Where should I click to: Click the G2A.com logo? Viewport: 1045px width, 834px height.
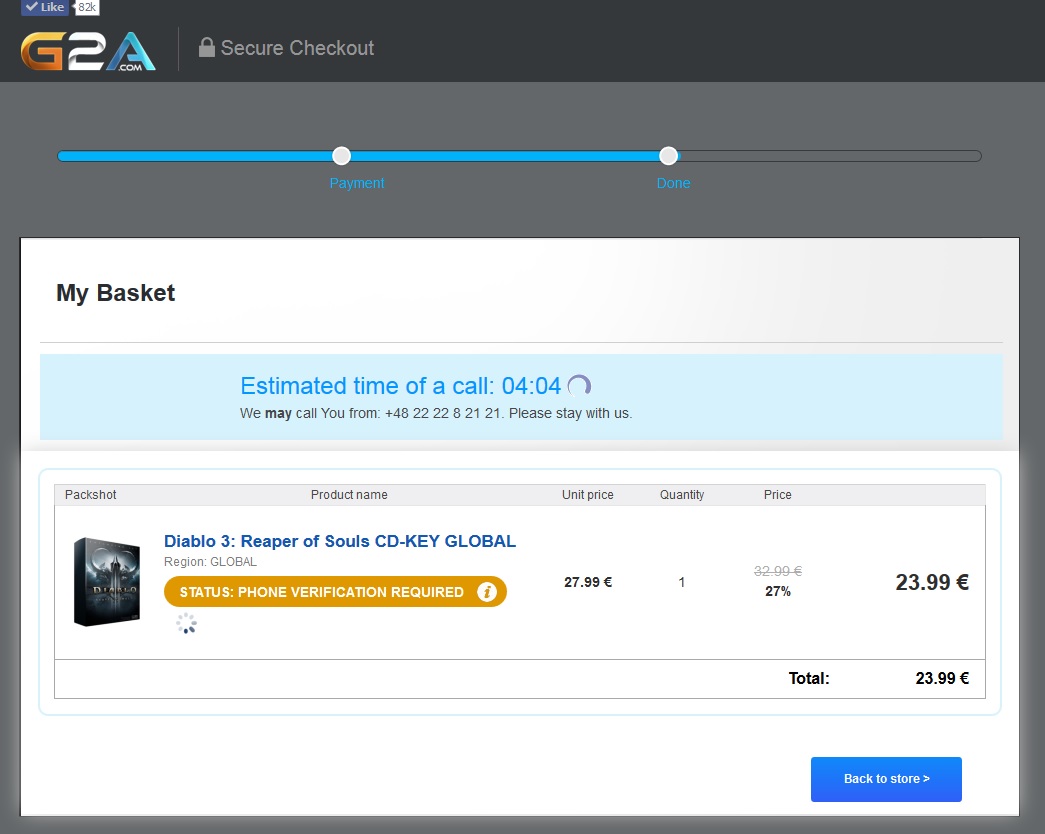coord(88,50)
